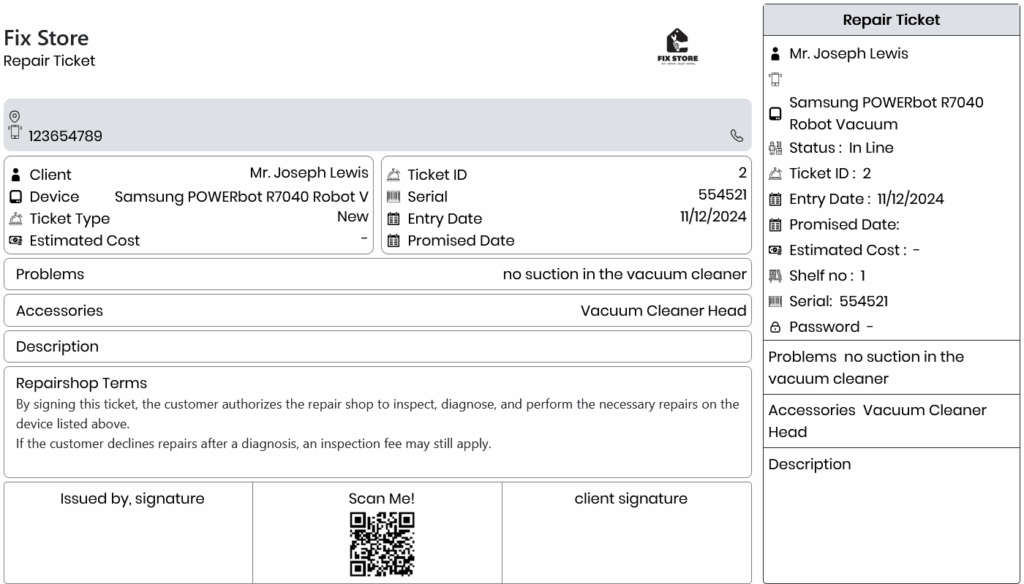The height and width of the screenshot is (584, 1024).
Task: Click the tablet icon beside the Device label
Action: [16, 197]
